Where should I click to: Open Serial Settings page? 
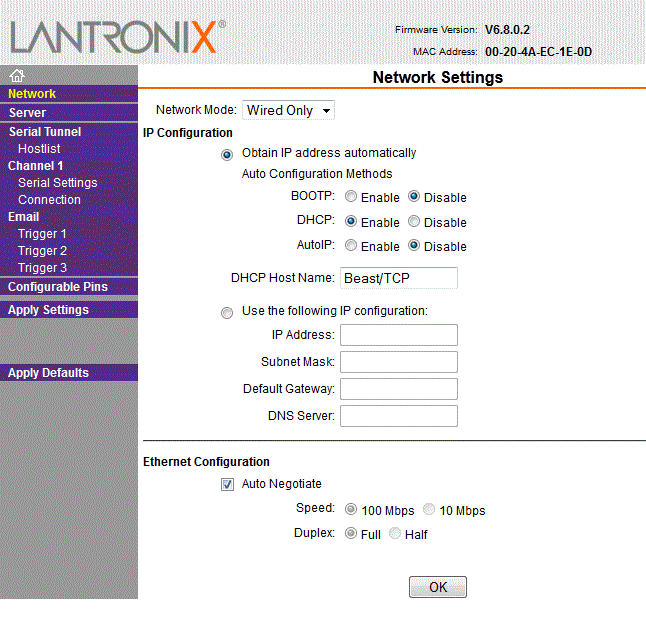click(x=58, y=183)
